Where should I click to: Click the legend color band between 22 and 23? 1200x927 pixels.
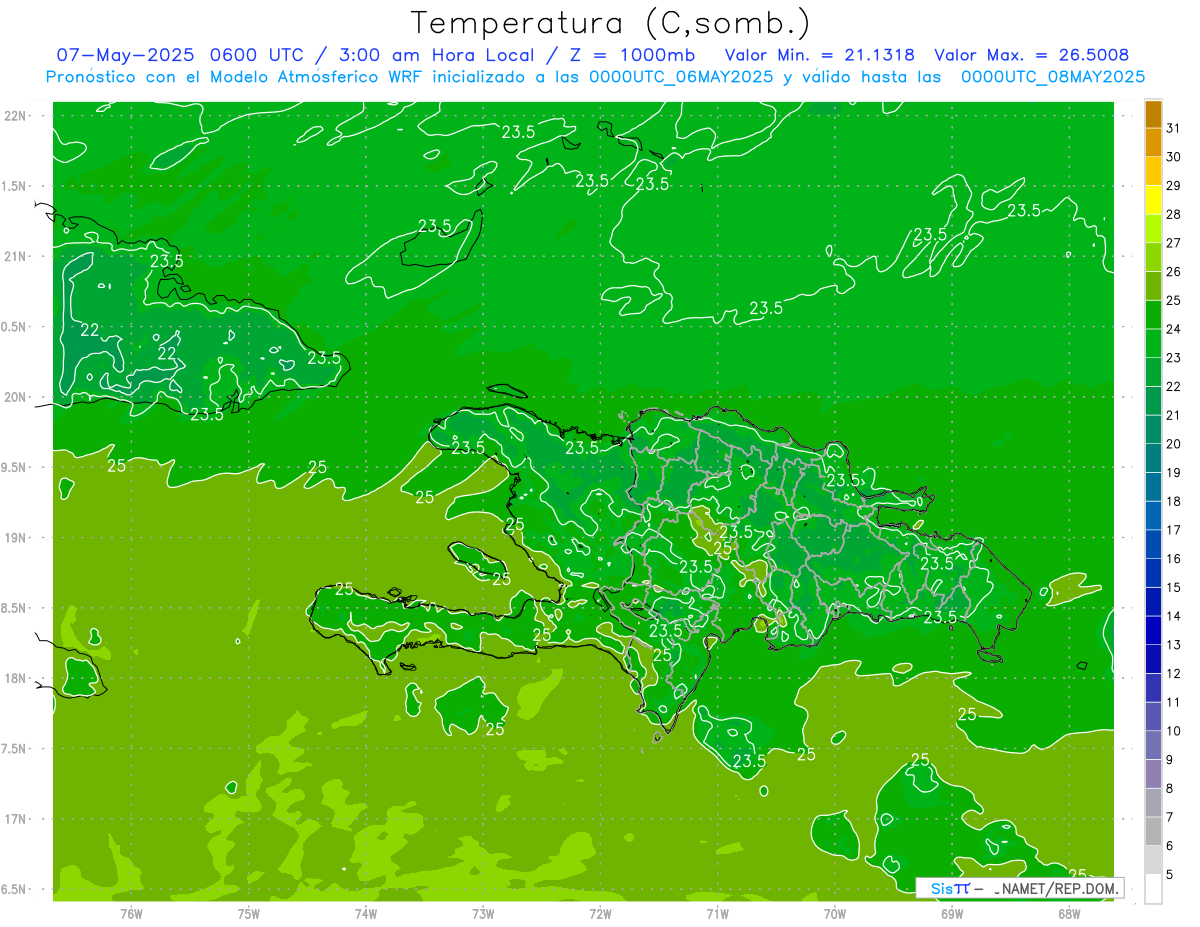pos(1153,373)
